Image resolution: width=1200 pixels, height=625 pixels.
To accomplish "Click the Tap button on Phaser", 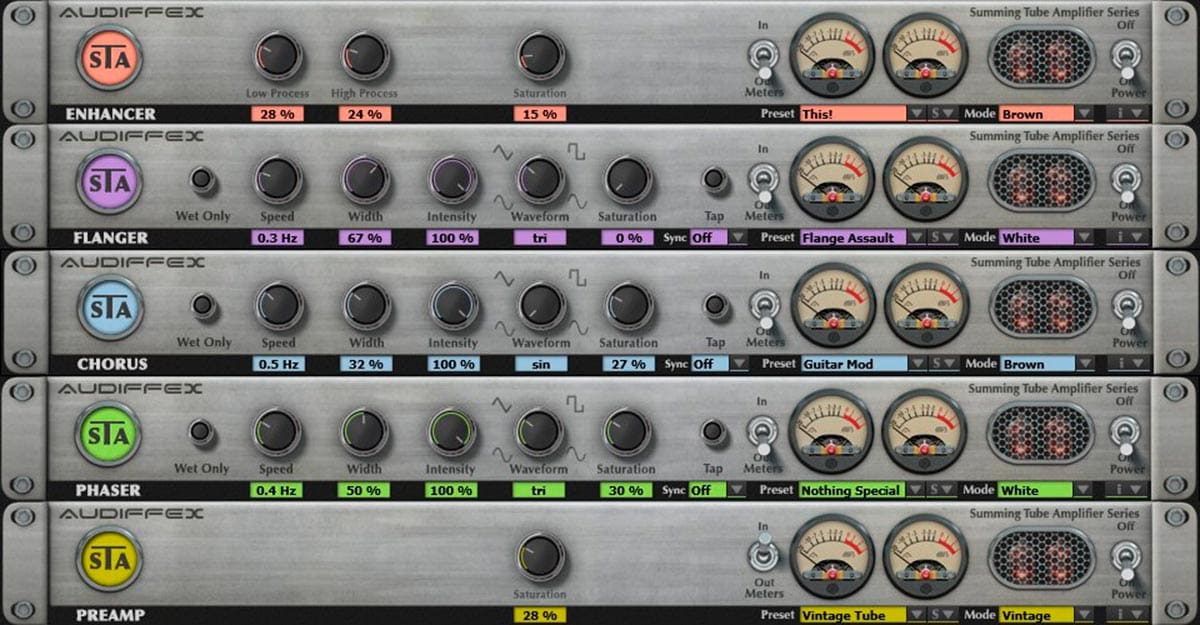I will (713, 432).
